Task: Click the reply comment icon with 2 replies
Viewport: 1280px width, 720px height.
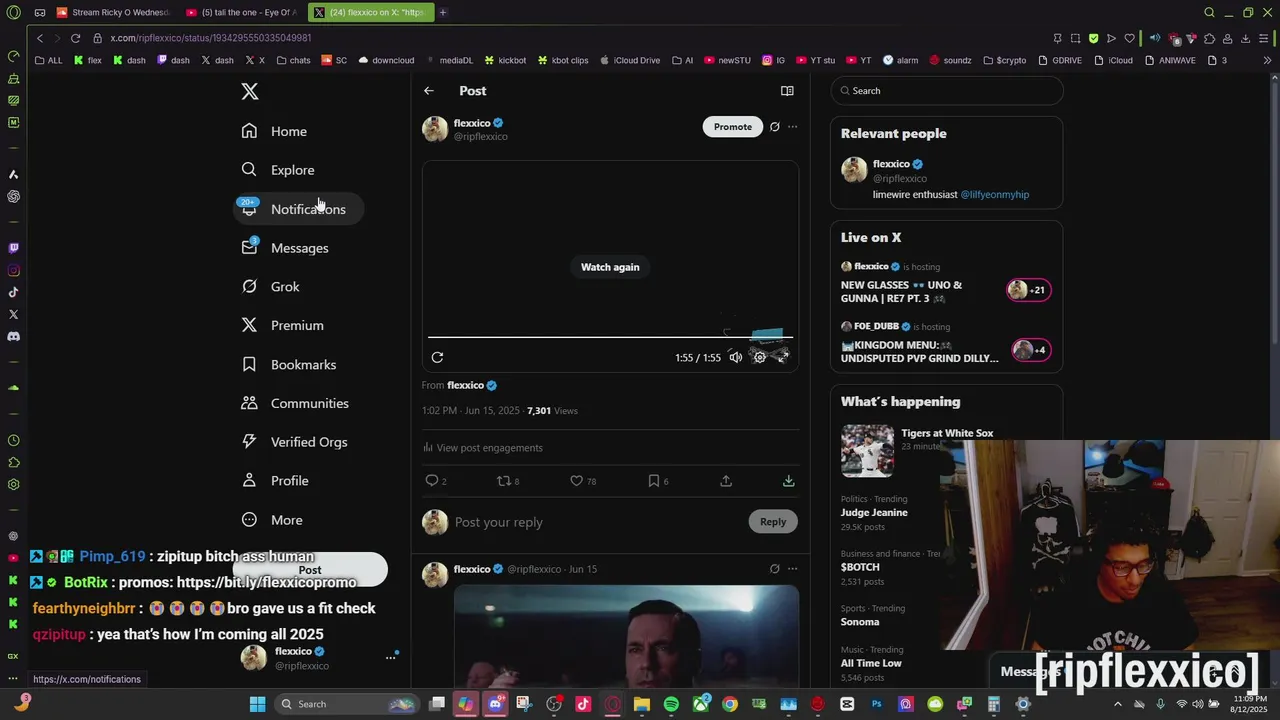Action: pyautogui.click(x=432, y=481)
